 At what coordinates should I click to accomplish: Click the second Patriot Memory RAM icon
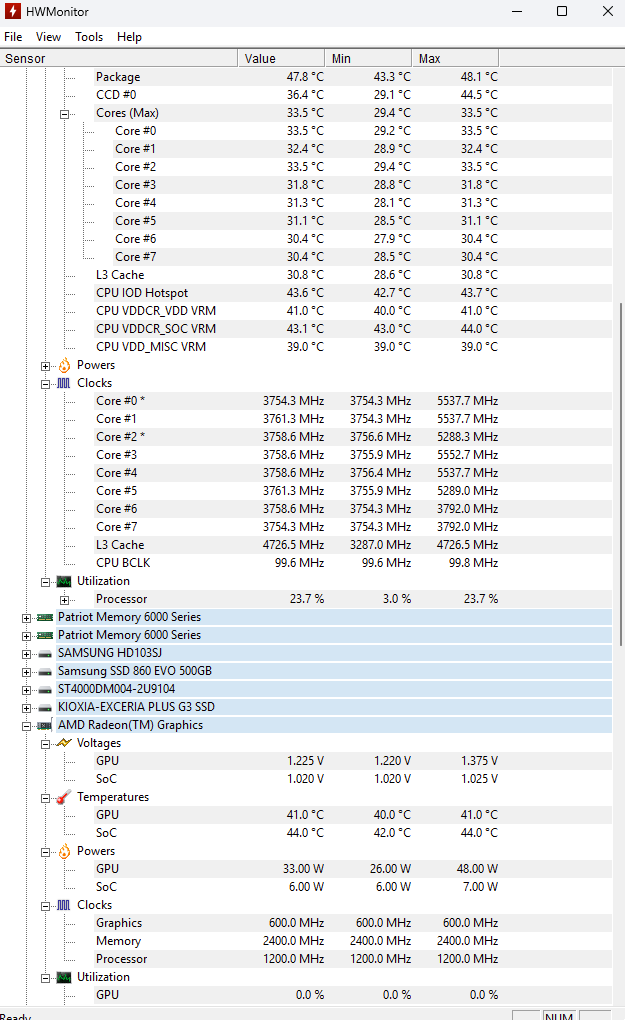45,636
